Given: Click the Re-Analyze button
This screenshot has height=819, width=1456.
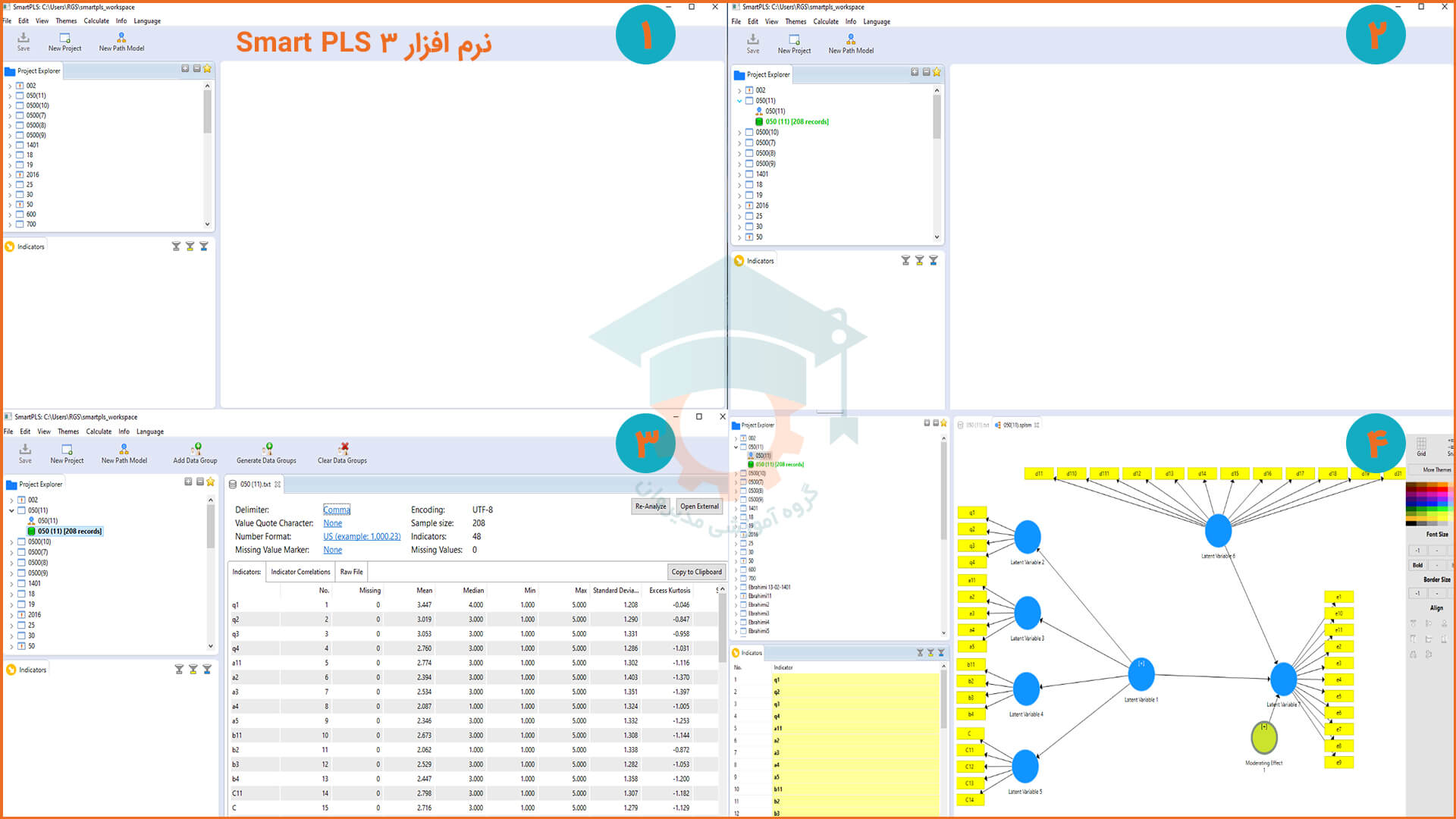Looking at the screenshot, I should coord(650,506).
